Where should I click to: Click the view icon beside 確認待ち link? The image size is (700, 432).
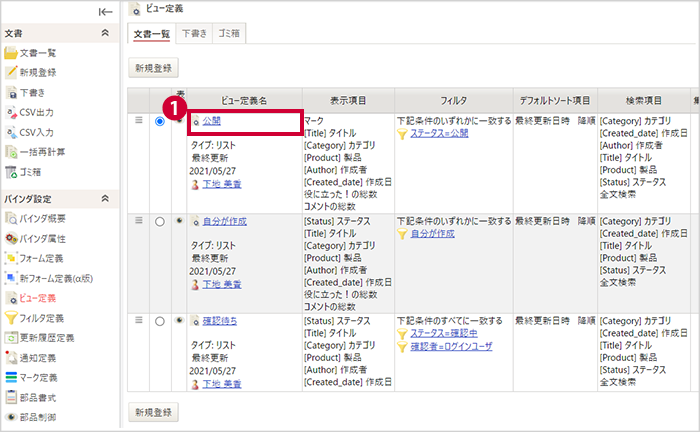coord(196,321)
